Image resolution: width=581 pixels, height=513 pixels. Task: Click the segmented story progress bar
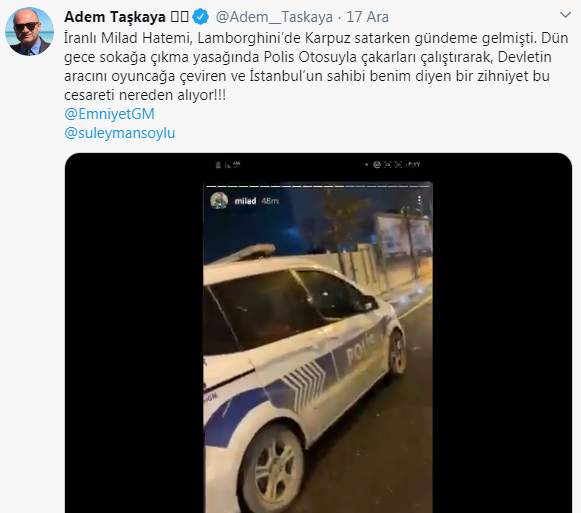(318, 186)
